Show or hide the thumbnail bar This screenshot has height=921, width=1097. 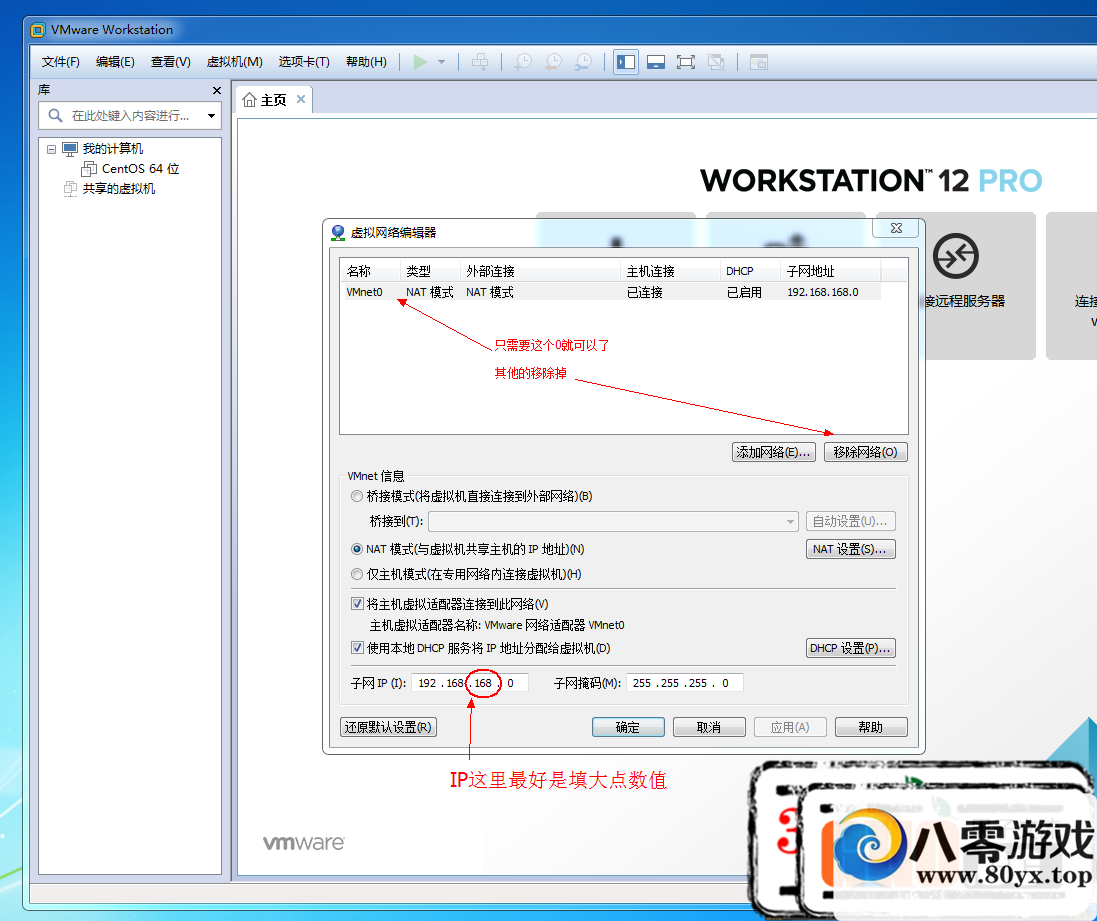[656, 61]
